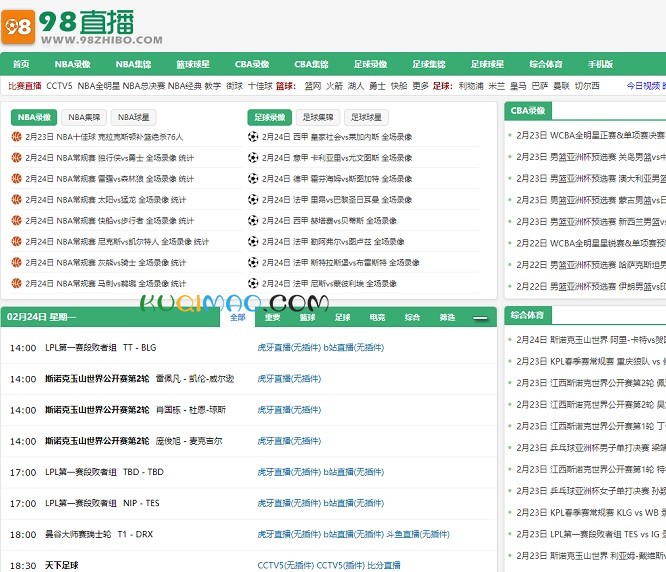The image size is (666, 572).
Task: Click basketball icon beside 灰熊vs骑士 row
Action: (x=16, y=262)
